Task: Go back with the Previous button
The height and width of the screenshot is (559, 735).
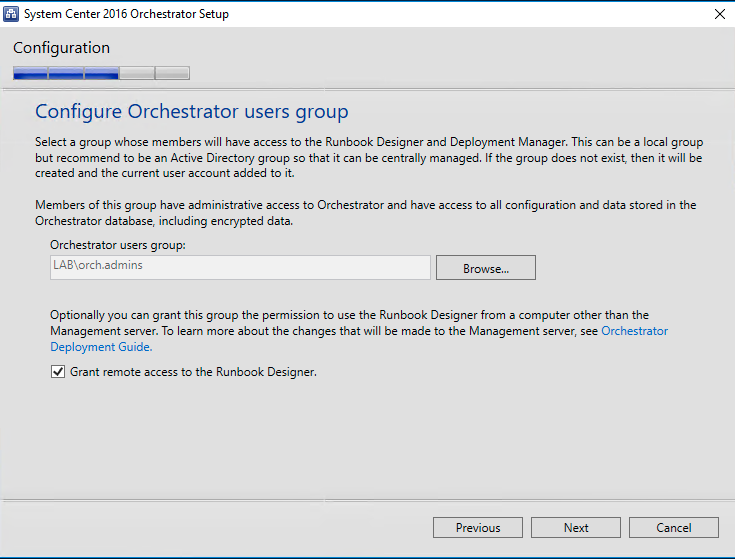Action: click(x=478, y=528)
